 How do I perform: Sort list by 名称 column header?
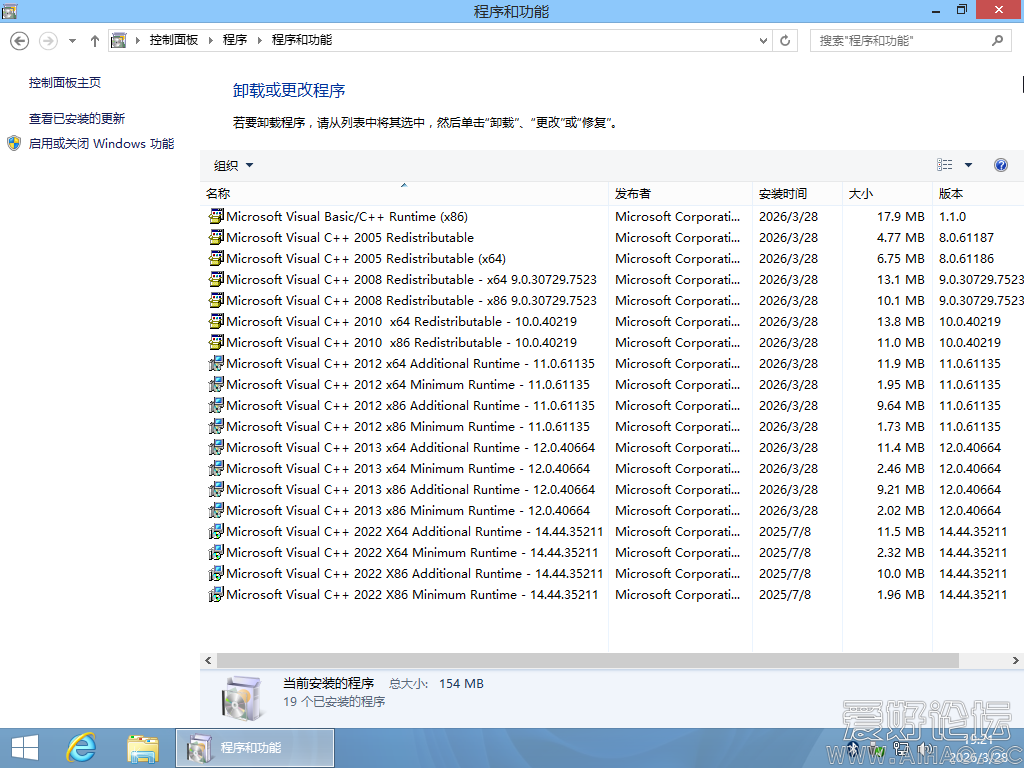(x=404, y=193)
